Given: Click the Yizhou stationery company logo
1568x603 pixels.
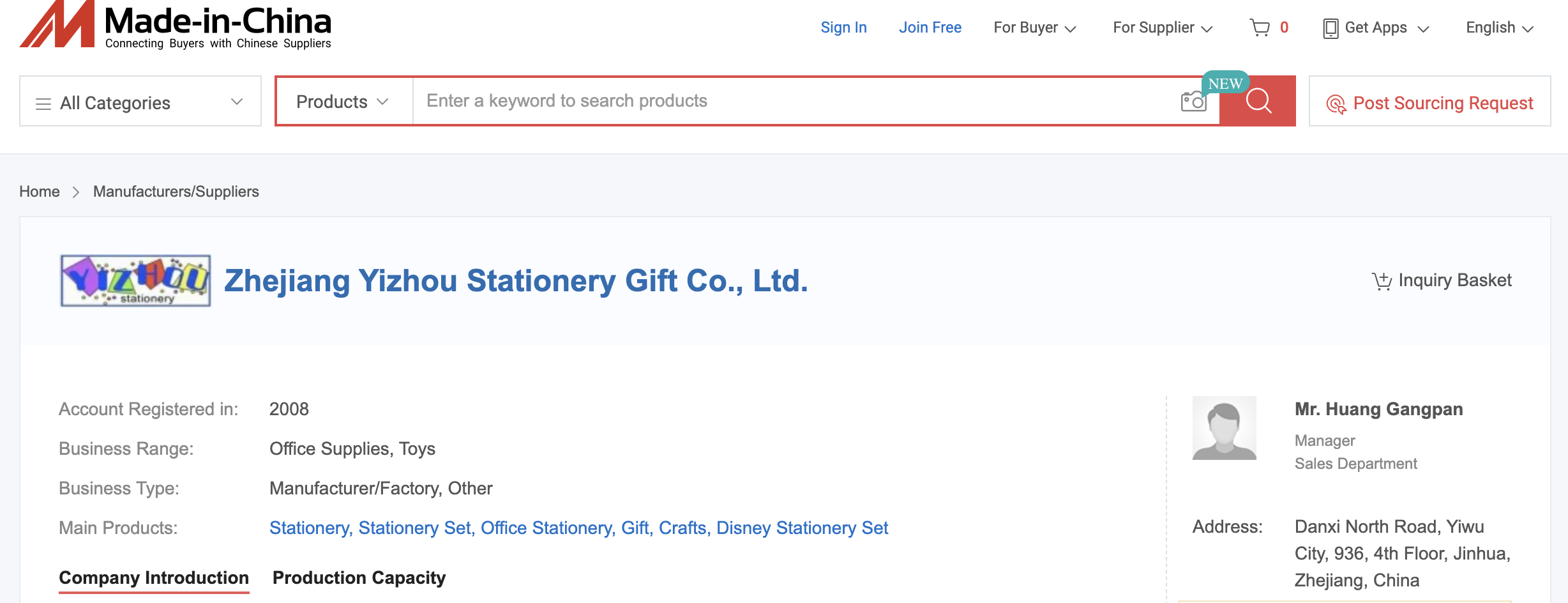Looking at the screenshot, I should (135, 281).
